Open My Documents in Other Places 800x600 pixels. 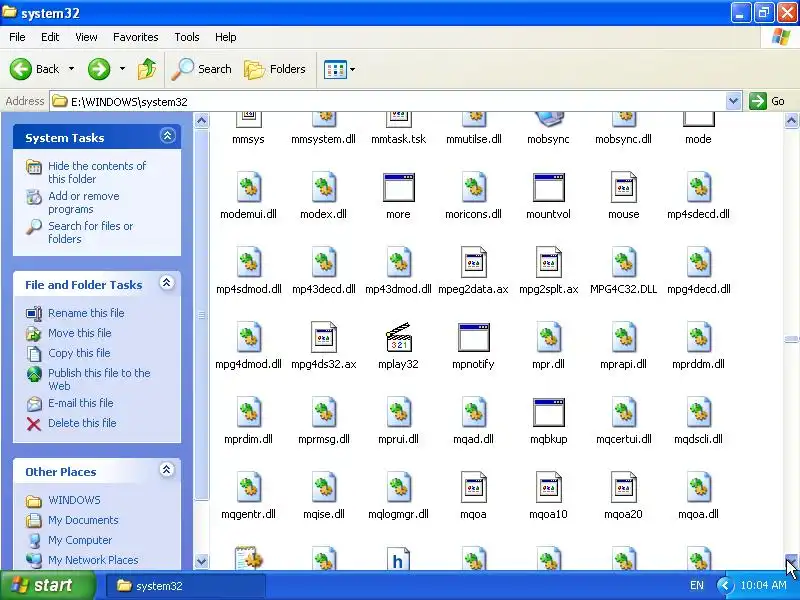(83, 520)
